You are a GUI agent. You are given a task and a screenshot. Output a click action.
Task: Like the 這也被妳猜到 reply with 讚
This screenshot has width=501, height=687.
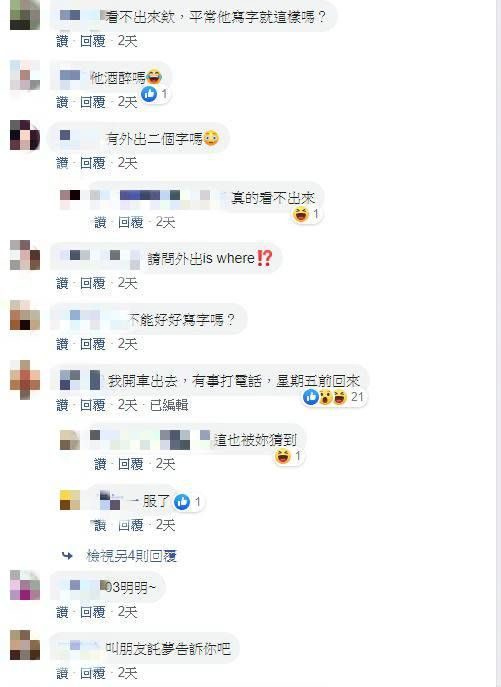[x=100, y=464]
